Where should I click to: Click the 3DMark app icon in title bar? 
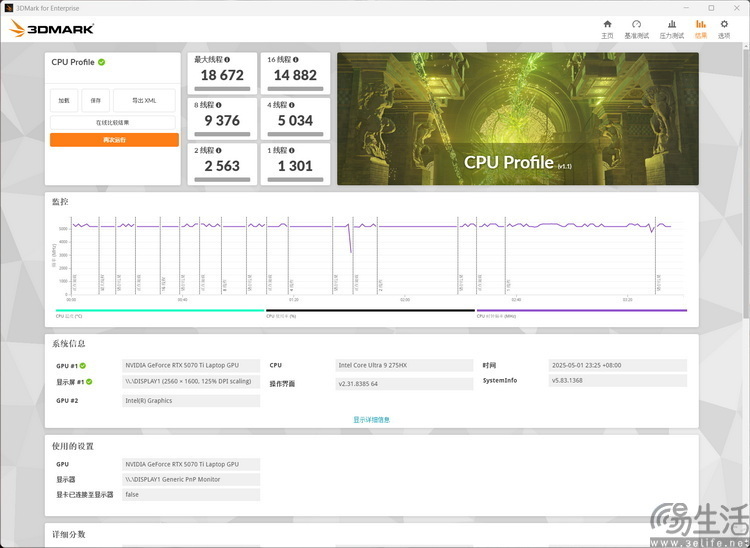pos(8,8)
